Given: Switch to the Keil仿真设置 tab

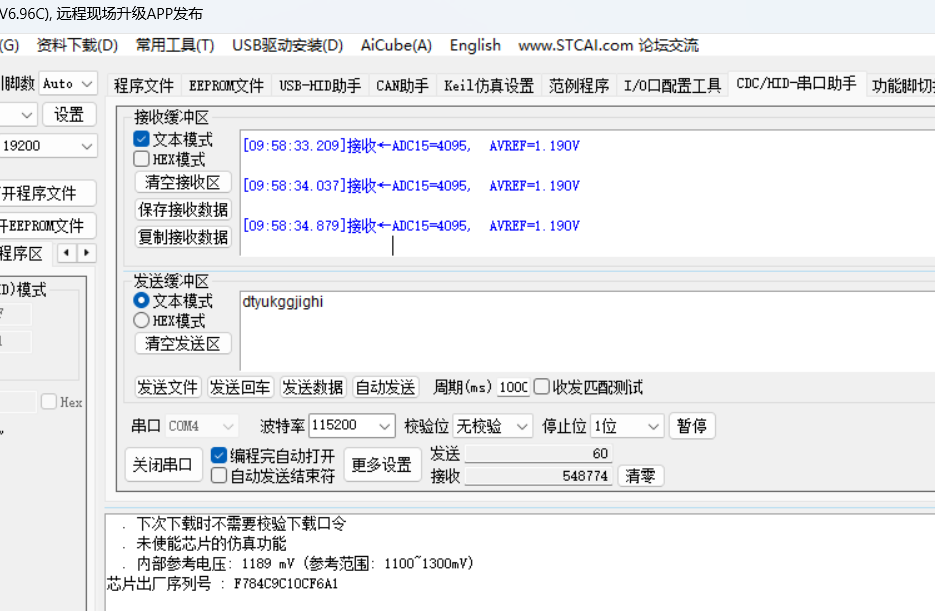Looking at the screenshot, I should tap(489, 86).
